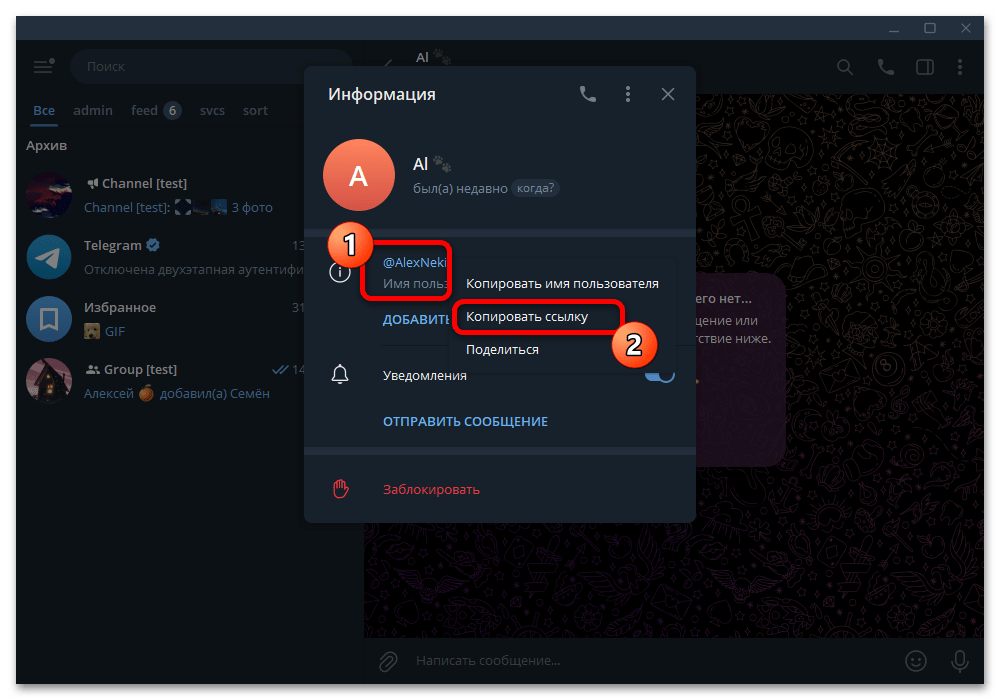Click the когда? last seen badge
This screenshot has width=1000, height=700.
point(536,188)
